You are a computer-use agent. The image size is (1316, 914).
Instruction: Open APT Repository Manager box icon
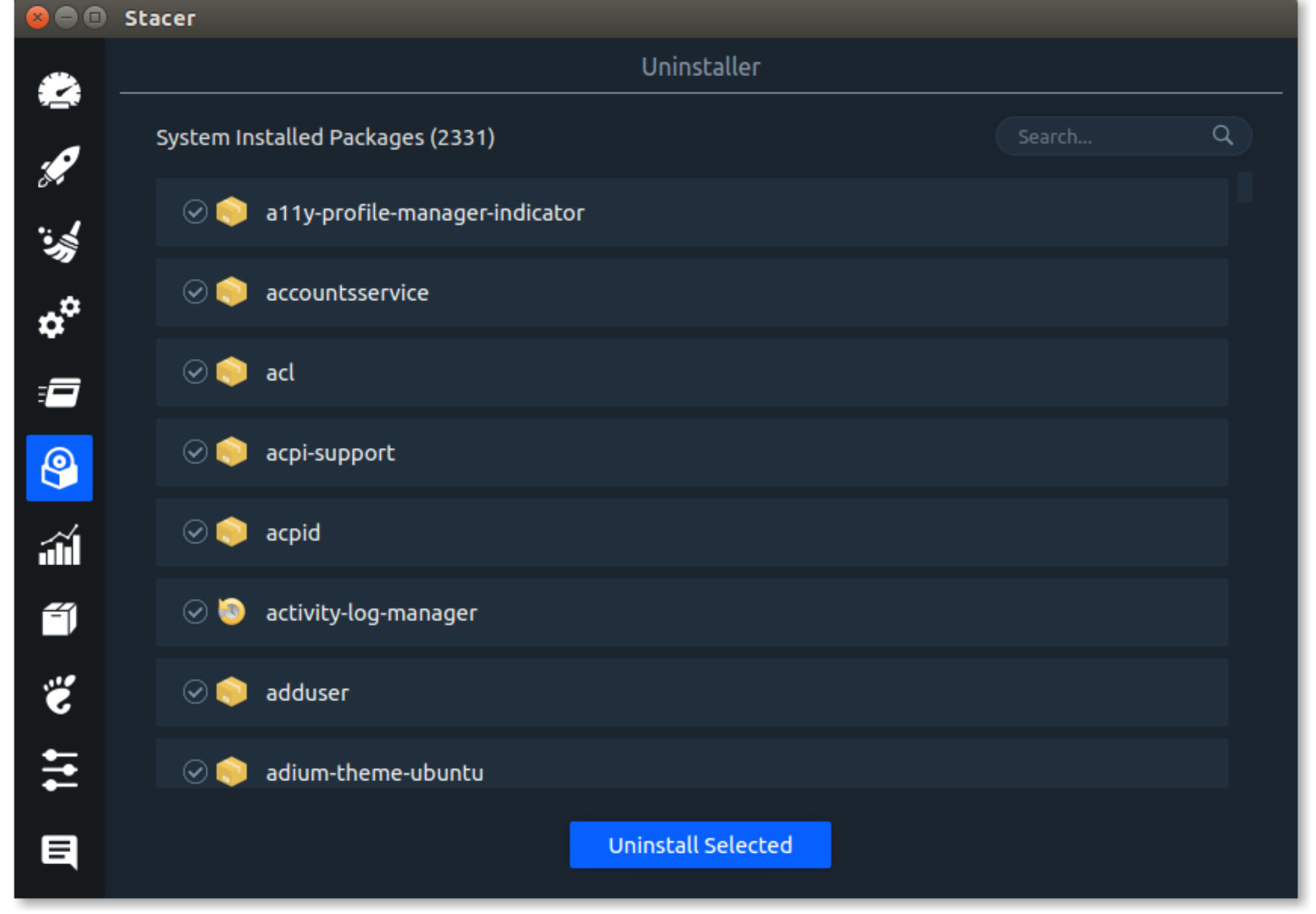[x=59, y=619]
